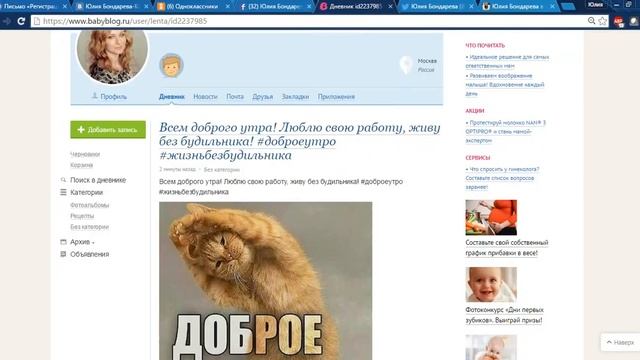Open the post title Всем доброго утра

300,141
